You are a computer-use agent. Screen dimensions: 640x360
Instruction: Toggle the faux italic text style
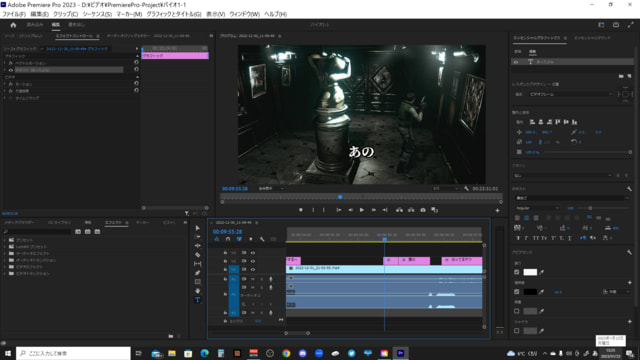tap(526, 238)
